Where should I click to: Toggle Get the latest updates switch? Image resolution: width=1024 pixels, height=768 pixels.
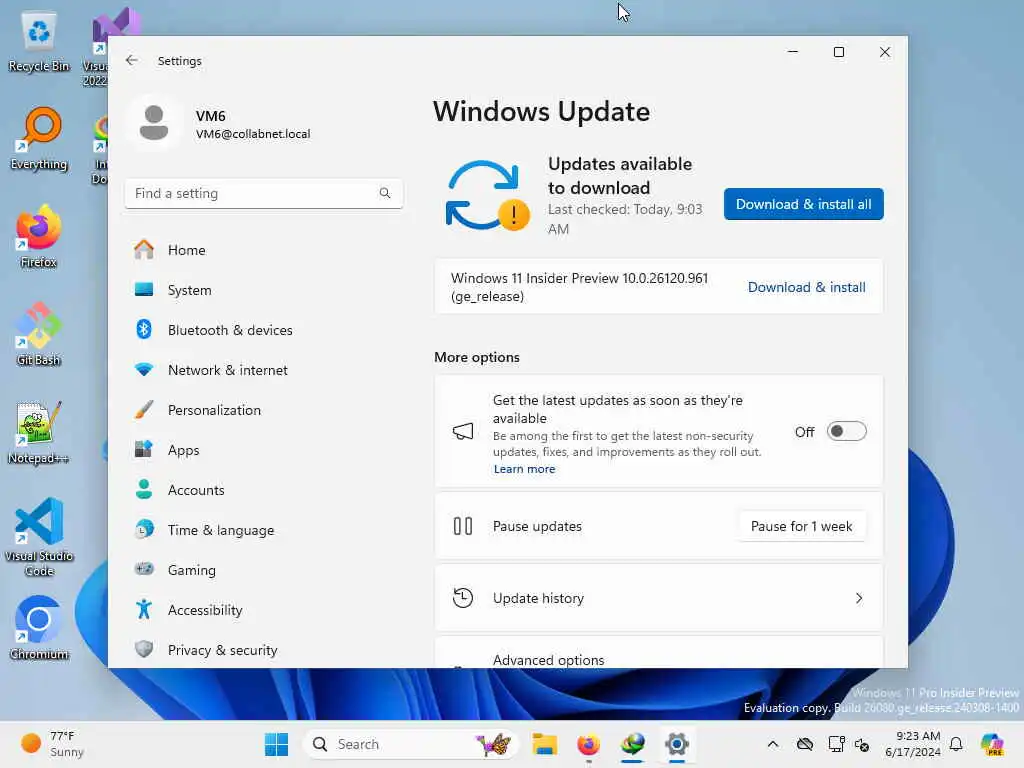pyautogui.click(x=846, y=432)
